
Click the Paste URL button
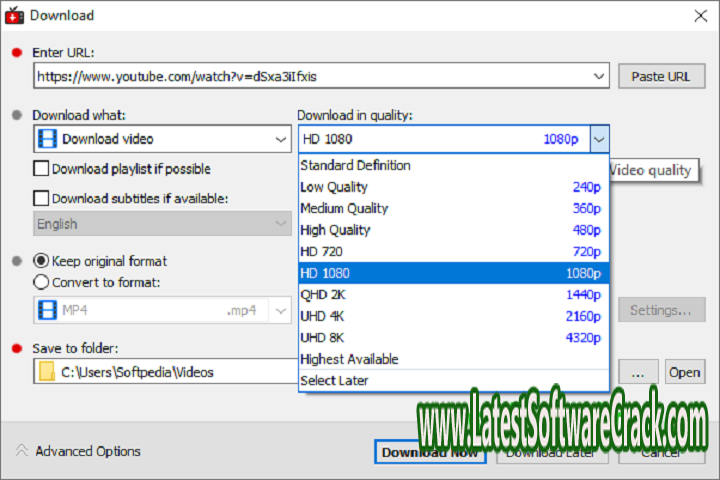(x=661, y=76)
